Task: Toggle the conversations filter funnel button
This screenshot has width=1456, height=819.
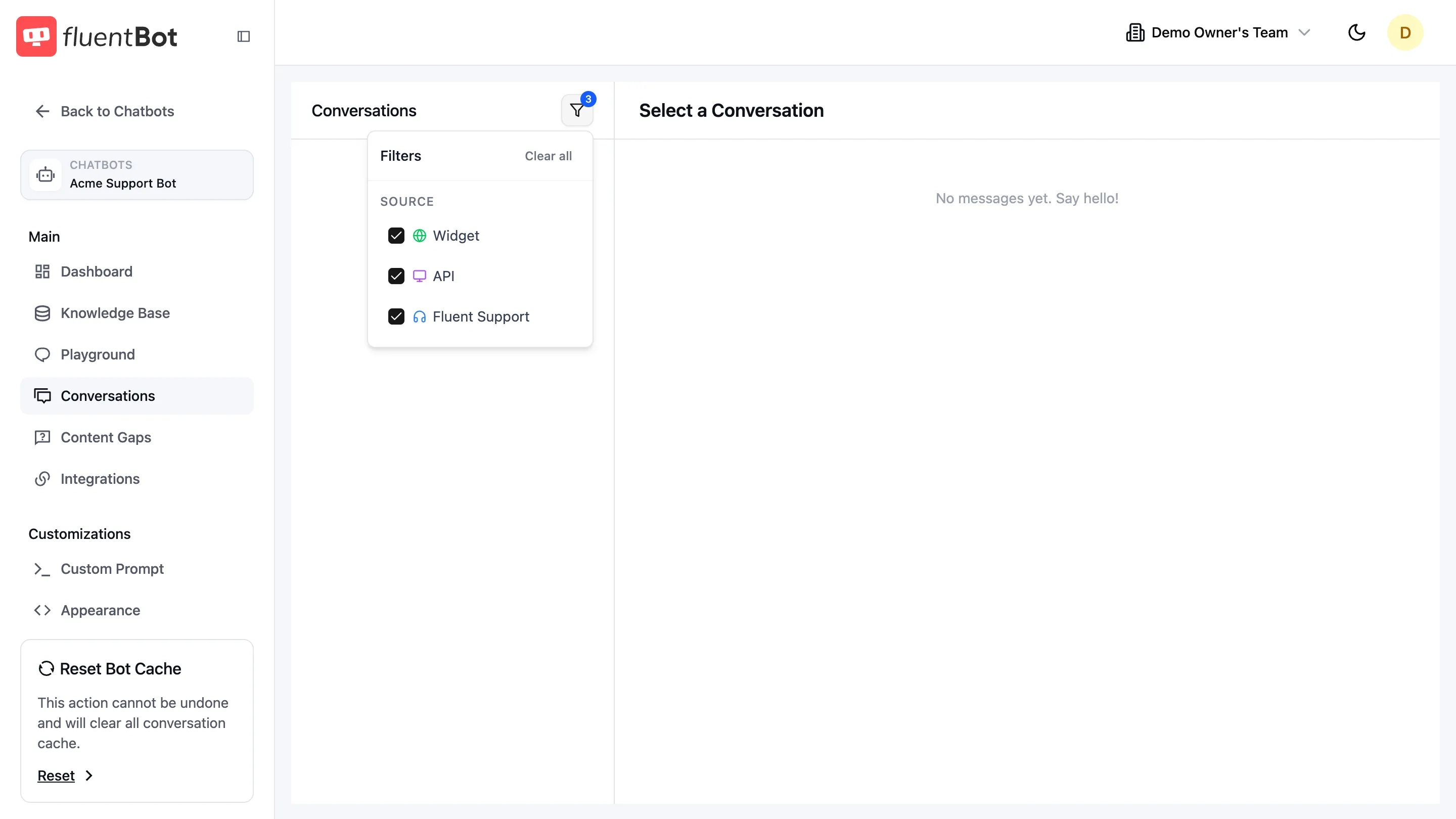Action: tap(577, 110)
